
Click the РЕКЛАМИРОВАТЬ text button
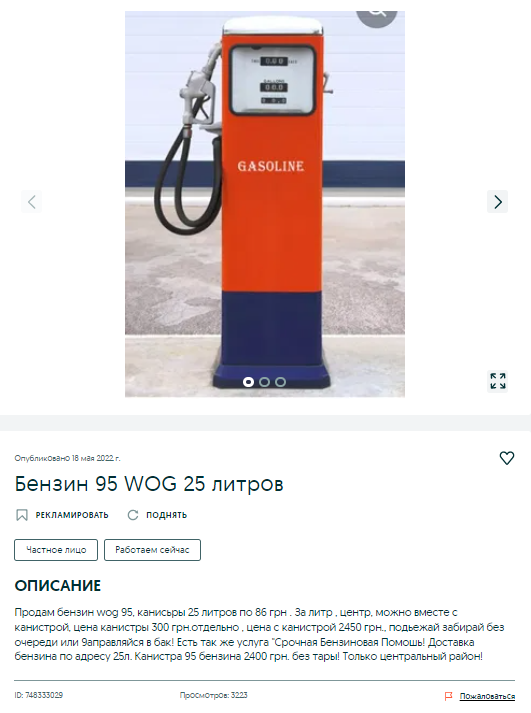point(72,515)
